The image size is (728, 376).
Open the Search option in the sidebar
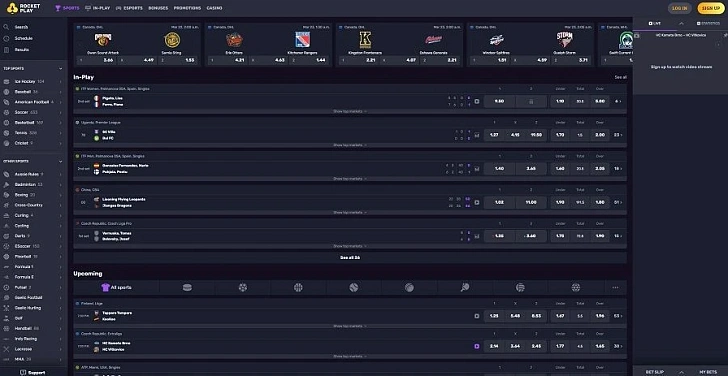click(x=21, y=27)
